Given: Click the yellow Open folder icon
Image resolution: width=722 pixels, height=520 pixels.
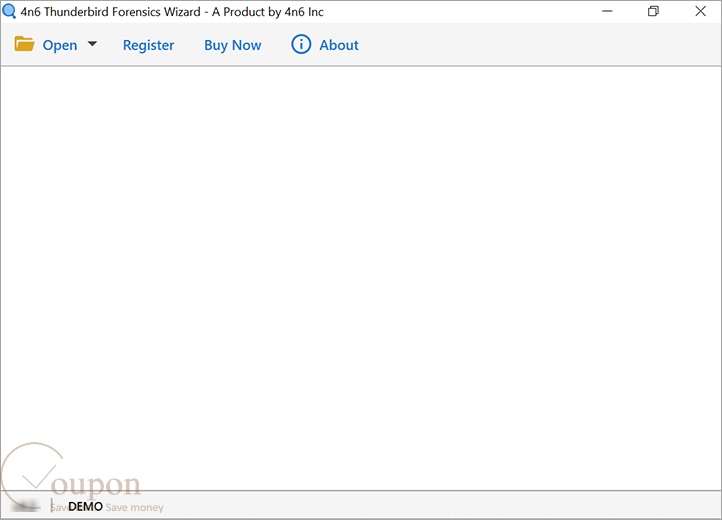Looking at the screenshot, I should [x=24, y=44].
